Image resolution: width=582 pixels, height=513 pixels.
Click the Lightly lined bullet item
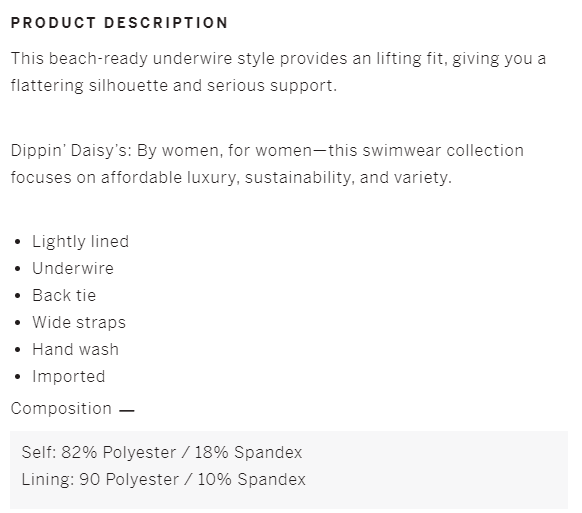tap(81, 241)
